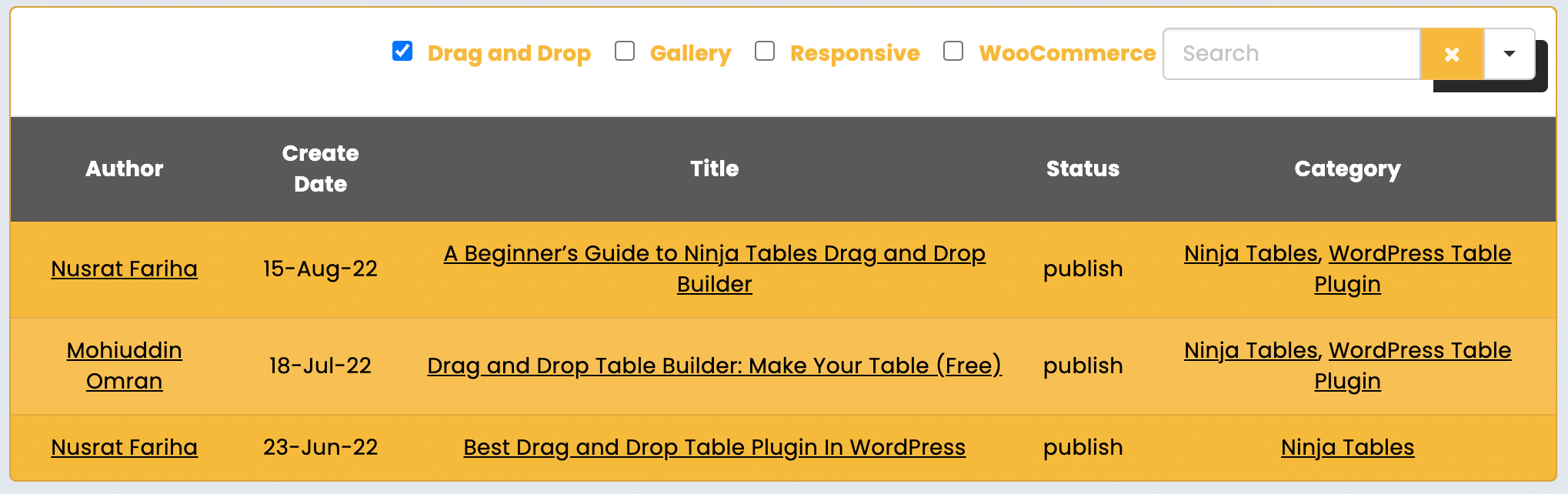Image resolution: width=1568 pixels, height=494 pixels.
Task: Open the WordPress Table Plugin category link
Action: pos(1418,253)
